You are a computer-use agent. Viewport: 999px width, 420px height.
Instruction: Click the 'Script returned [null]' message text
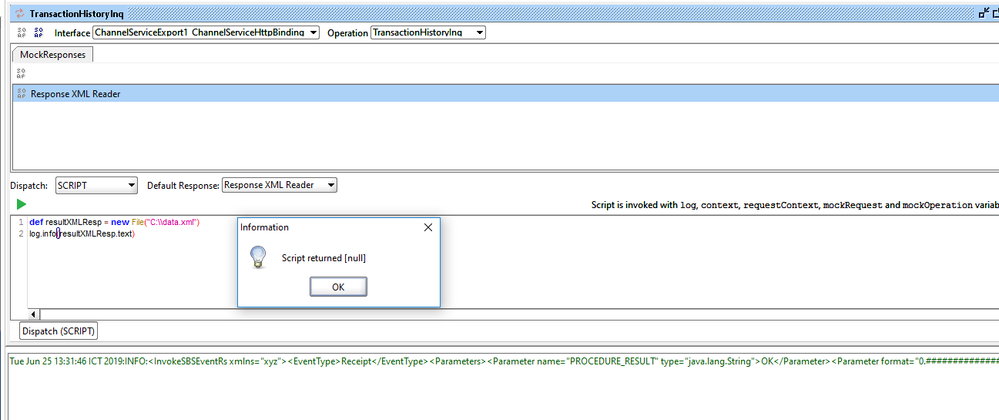[324, 258]
